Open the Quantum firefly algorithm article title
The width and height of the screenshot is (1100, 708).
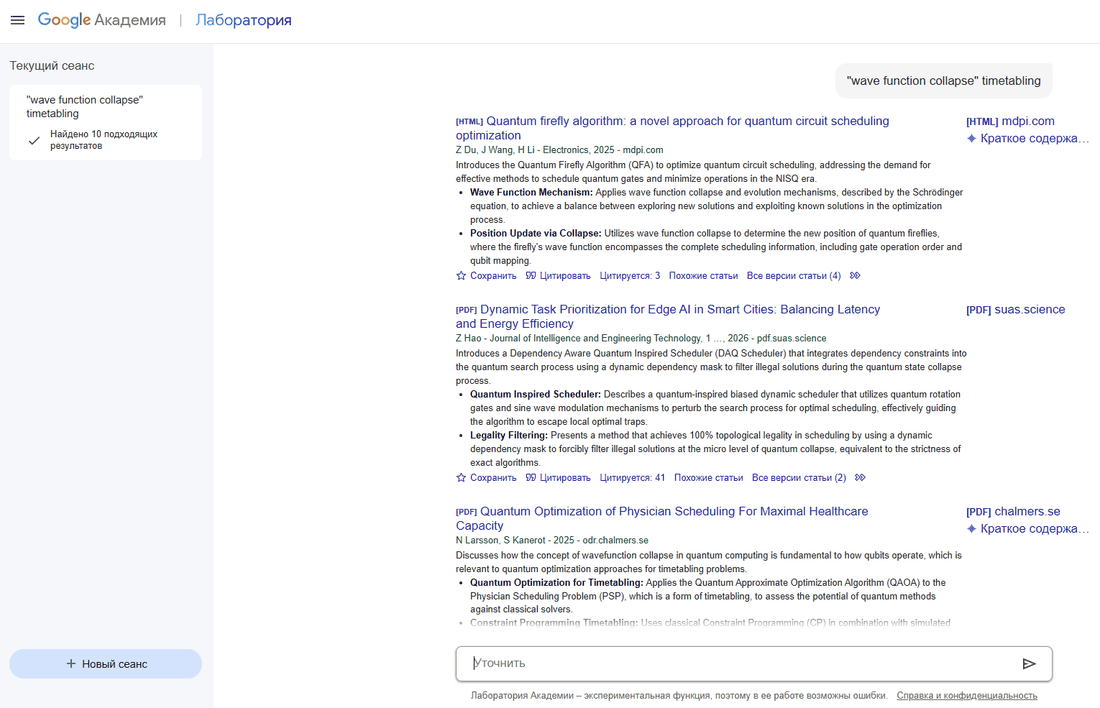tap(672, 128)
